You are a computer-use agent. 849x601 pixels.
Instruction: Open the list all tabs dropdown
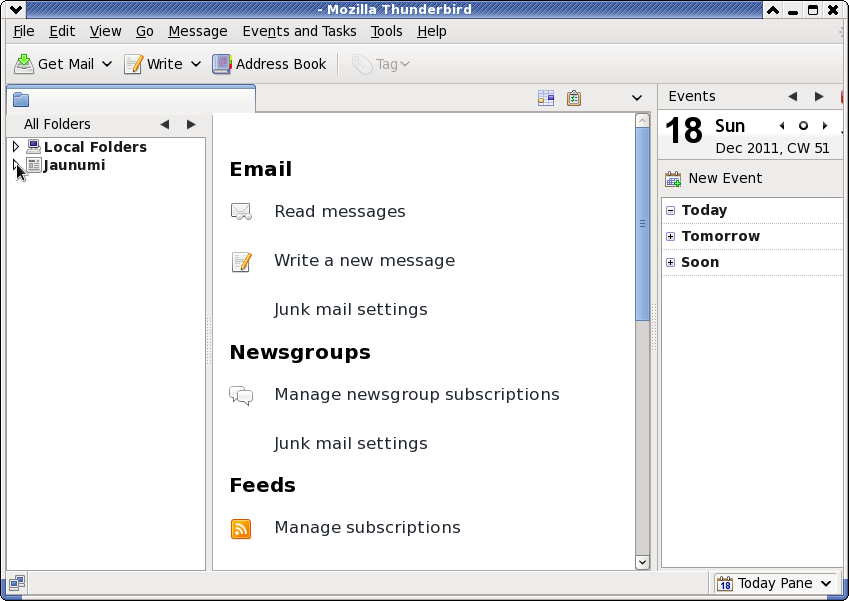click(637, 98)
